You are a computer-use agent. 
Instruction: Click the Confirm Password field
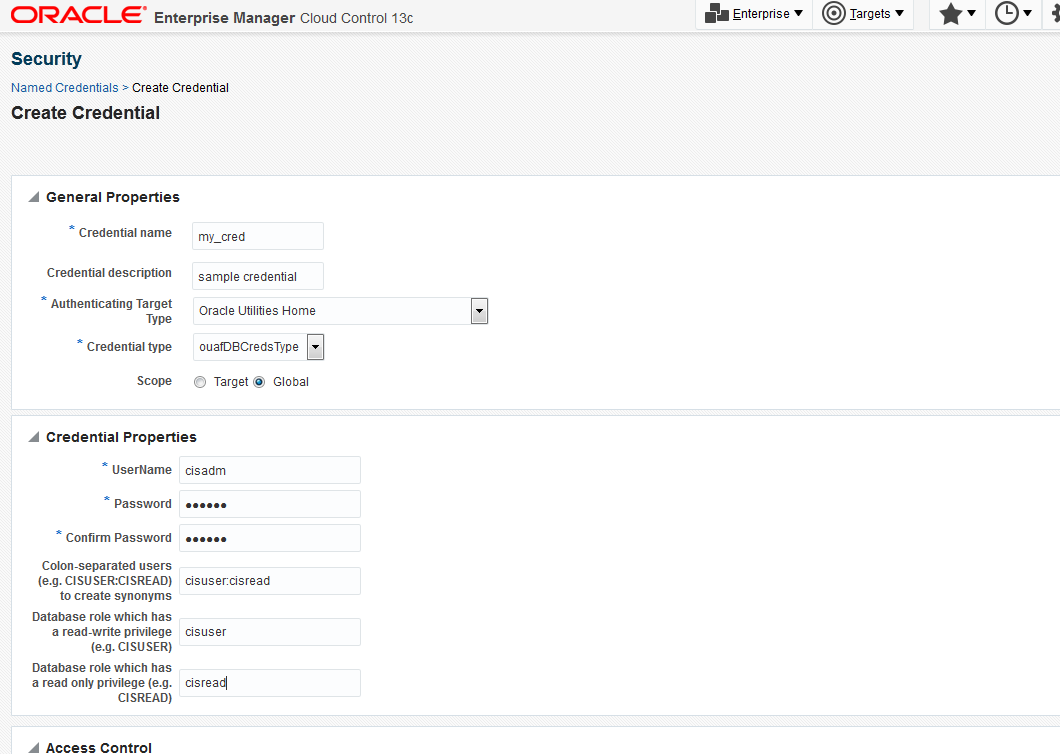pos(270,538)
